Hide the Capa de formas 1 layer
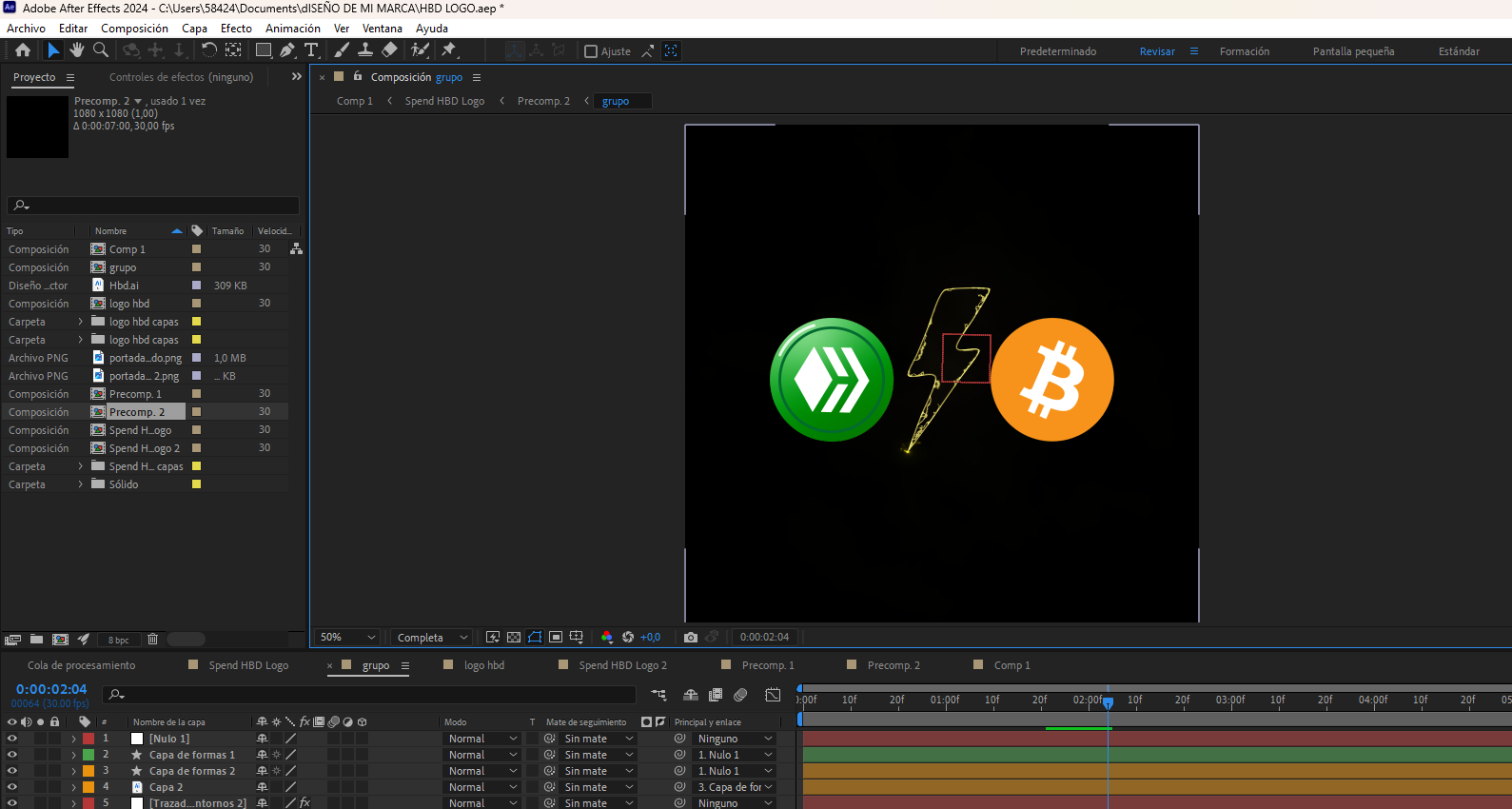The image size is (1512, 809). pyautogui.click(x=12, y=755)
